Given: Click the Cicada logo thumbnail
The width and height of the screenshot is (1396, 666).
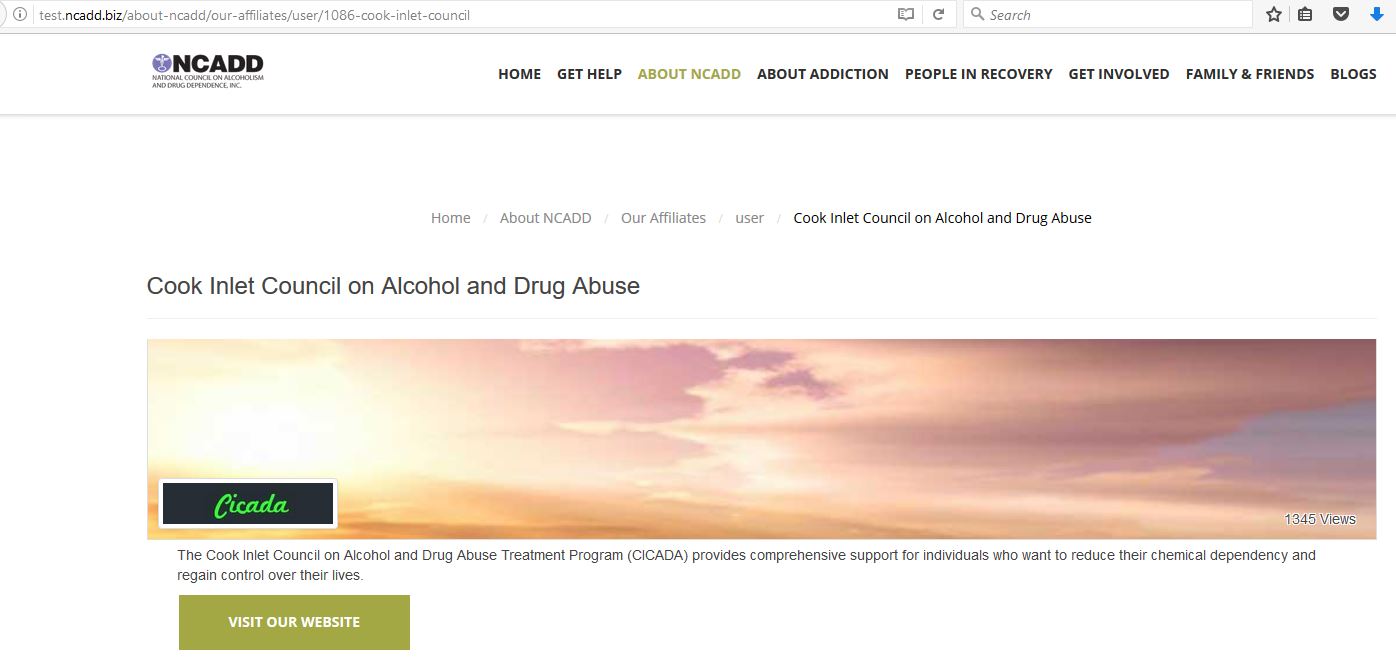Looking at the screenshot, I should pos(248,504).
